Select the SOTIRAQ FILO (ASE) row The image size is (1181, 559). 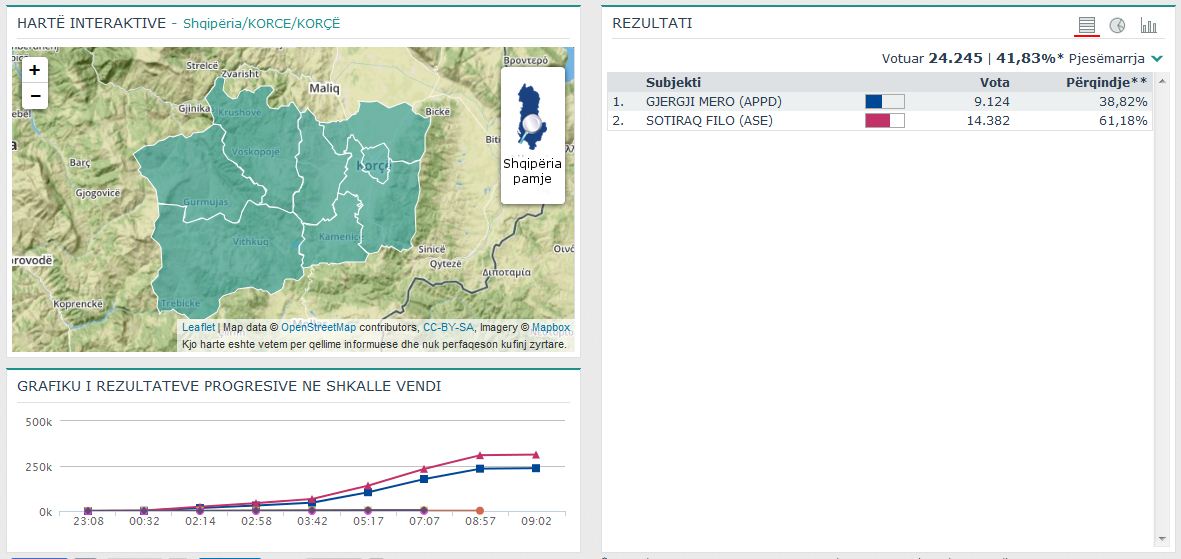pos(709,121)
